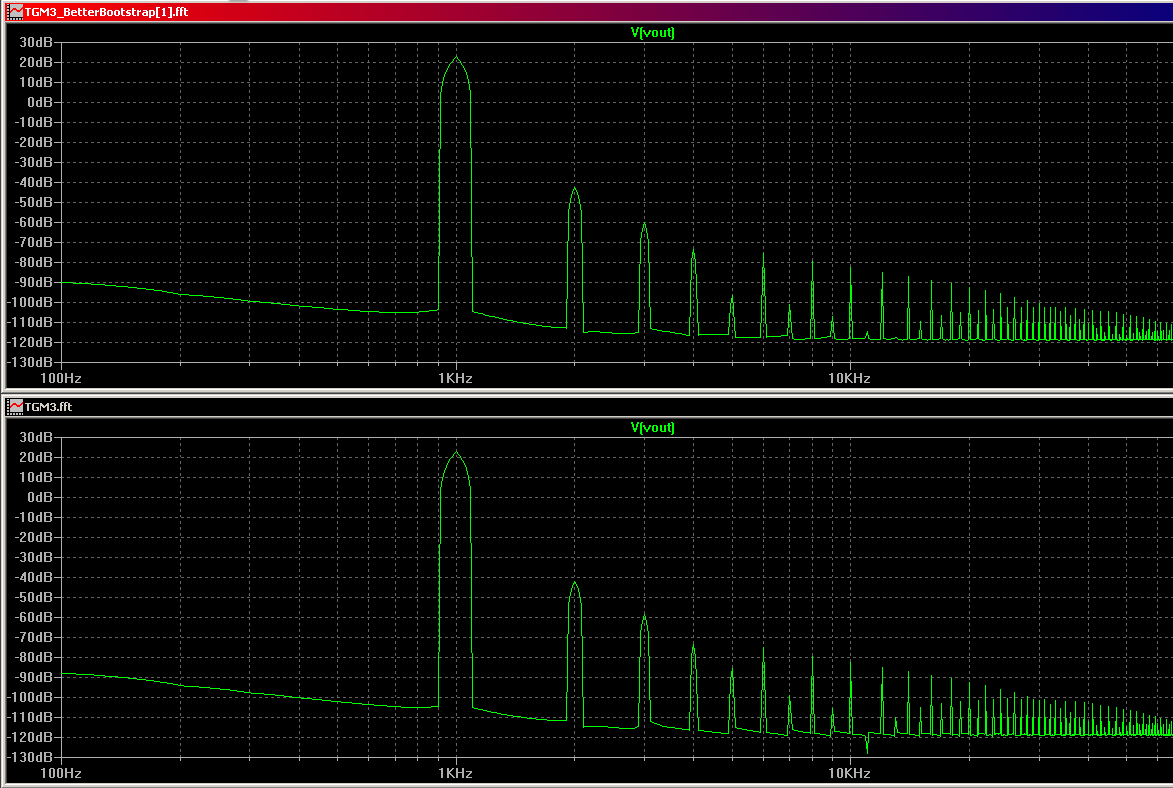This screenshot has width=1173, height=788.
Task: Activate the TGM3_BetterBootstrap[1].fft title bar
Action: (x=589, y=12)
